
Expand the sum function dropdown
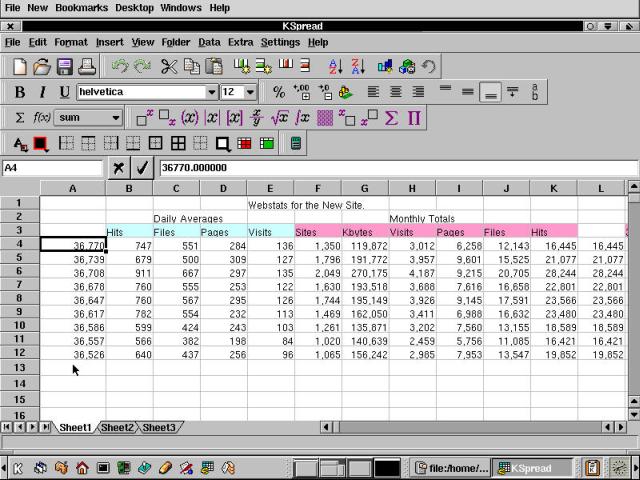point(116,118)
